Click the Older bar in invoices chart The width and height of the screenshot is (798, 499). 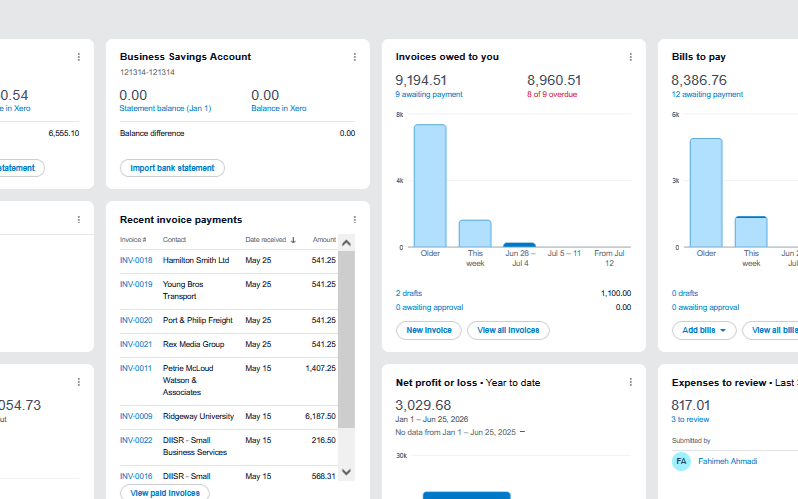click(x=430, y=186)
